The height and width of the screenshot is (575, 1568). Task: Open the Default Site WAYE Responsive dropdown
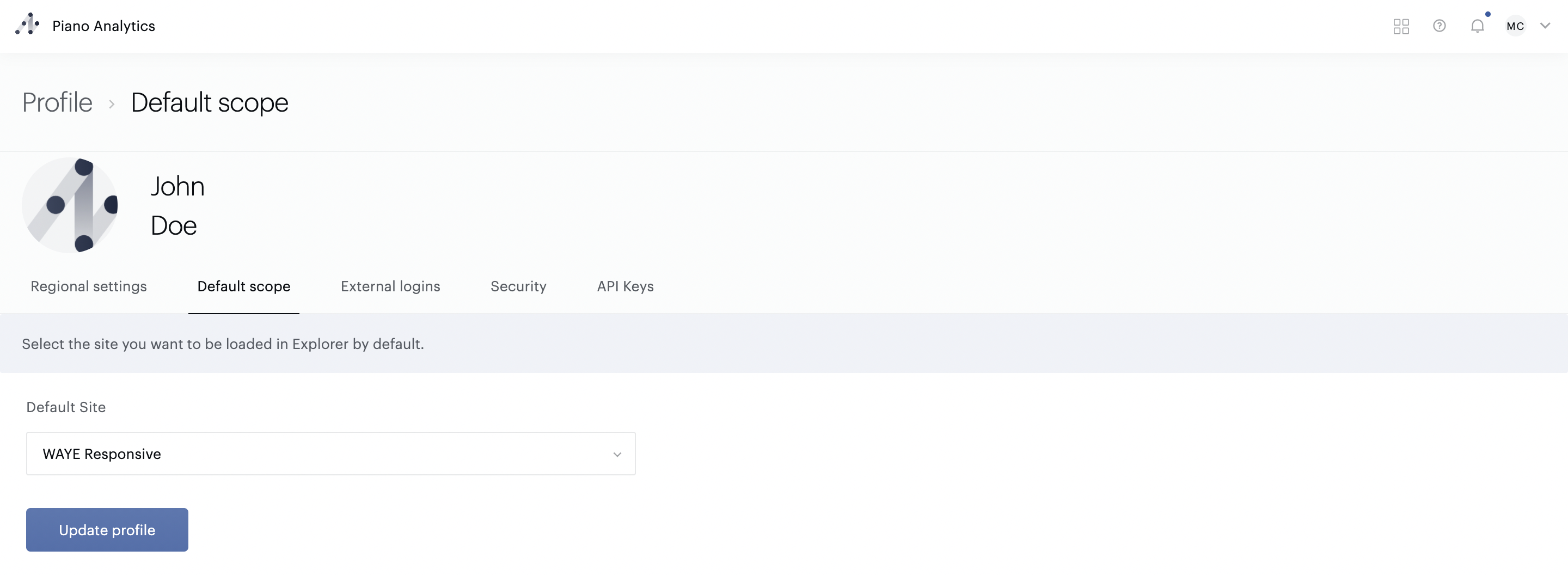pos(330,454)
